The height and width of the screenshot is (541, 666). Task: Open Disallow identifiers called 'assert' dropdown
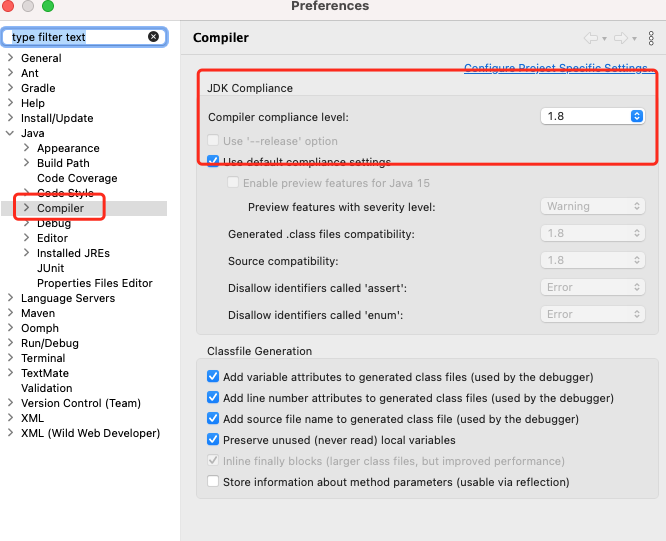(593, 287)
